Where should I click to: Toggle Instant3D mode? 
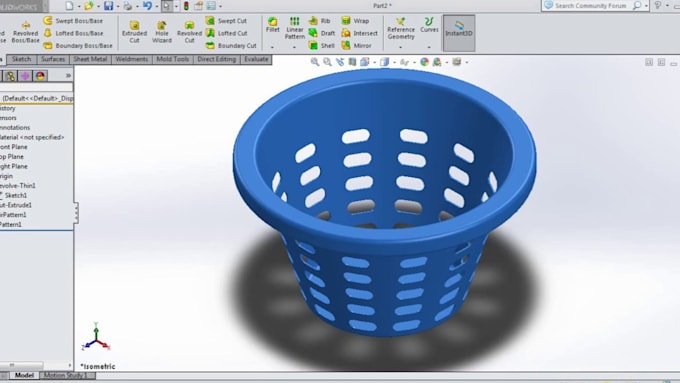(459, 33)
